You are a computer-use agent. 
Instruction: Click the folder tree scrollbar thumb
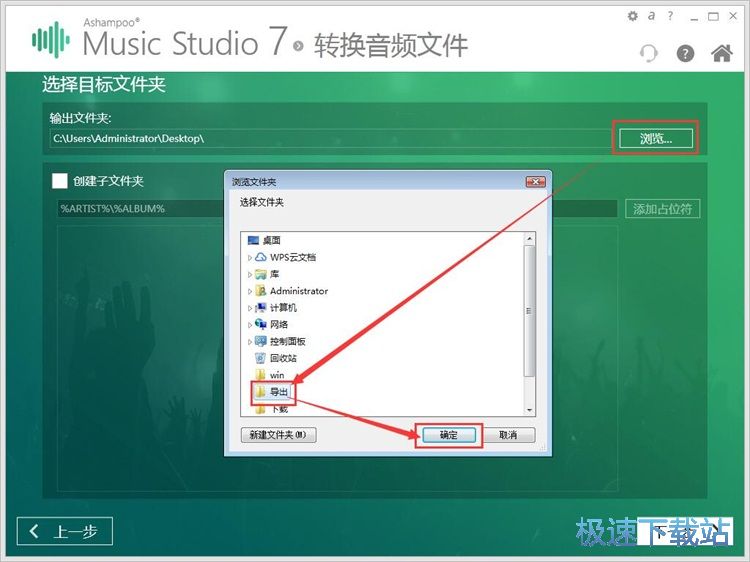pos(529,311)
